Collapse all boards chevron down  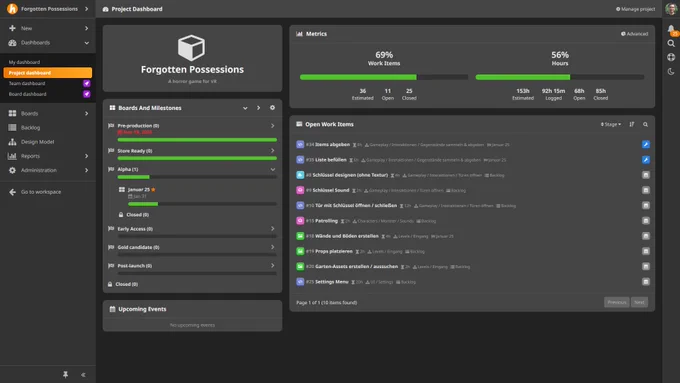click(245, 108)
